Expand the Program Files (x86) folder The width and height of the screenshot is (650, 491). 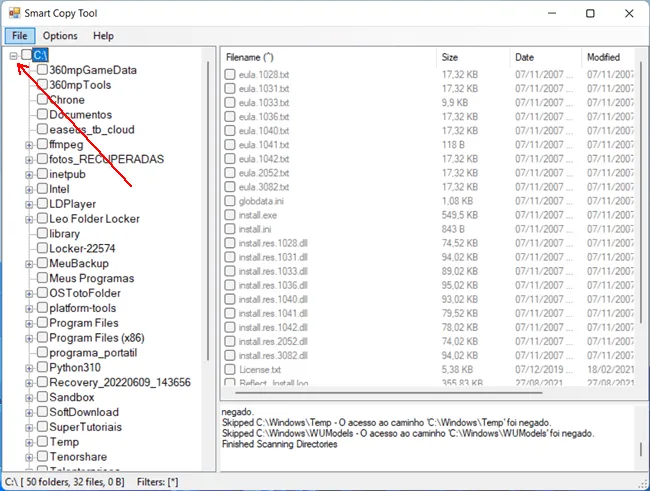[29, 338]
